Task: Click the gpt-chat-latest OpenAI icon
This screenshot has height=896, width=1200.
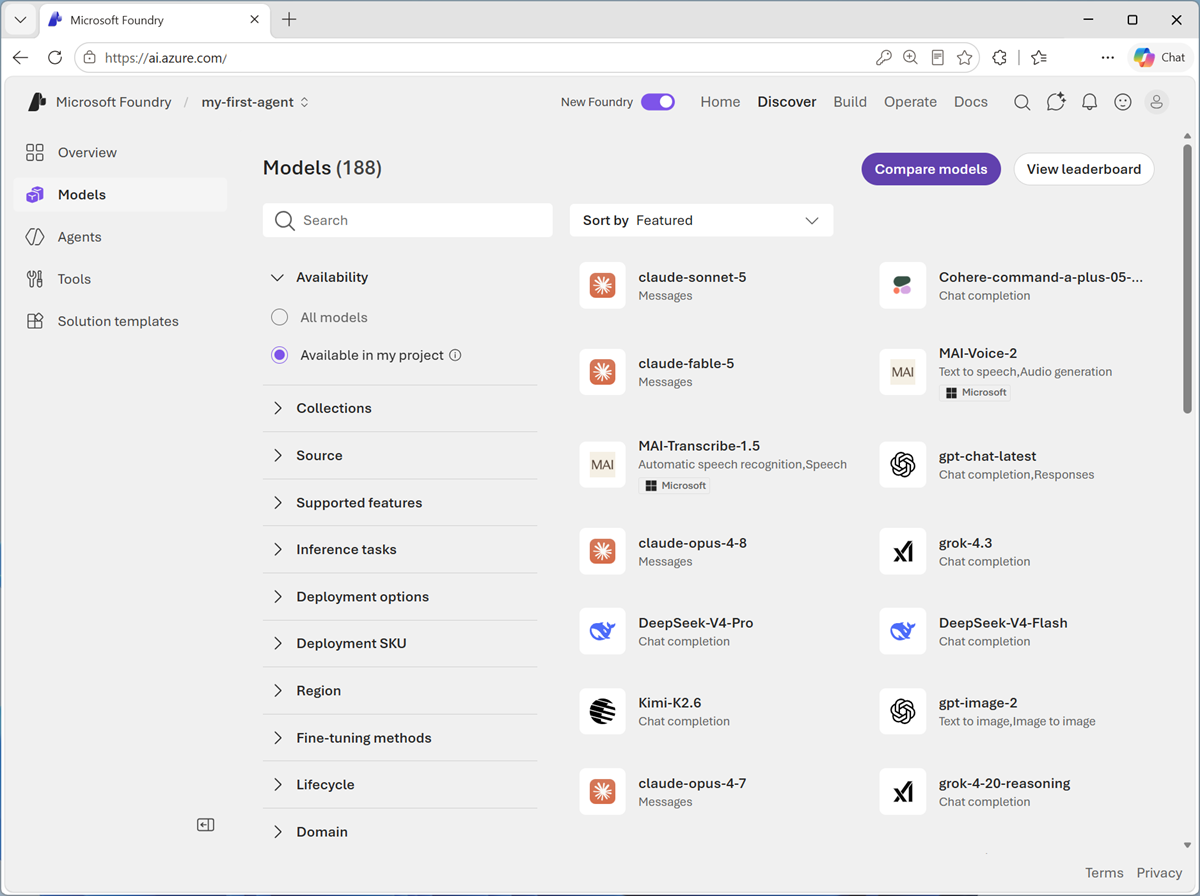Action: (902, 465)
